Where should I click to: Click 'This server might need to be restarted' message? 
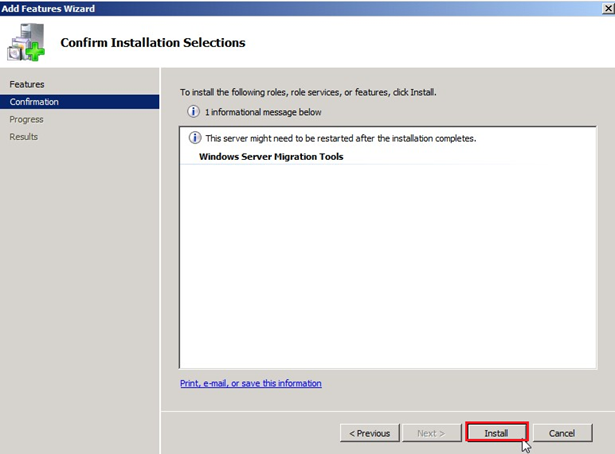point(341,138)
